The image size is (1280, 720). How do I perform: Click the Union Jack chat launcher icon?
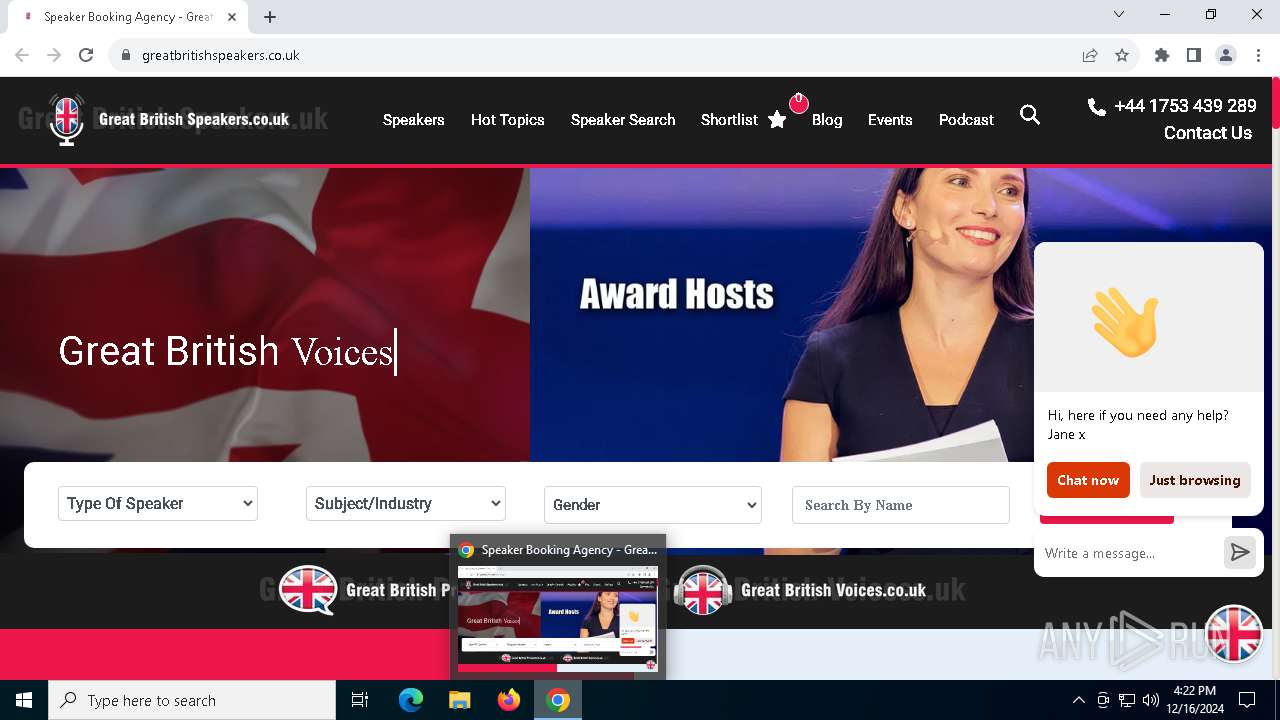tap(1234, 633)
